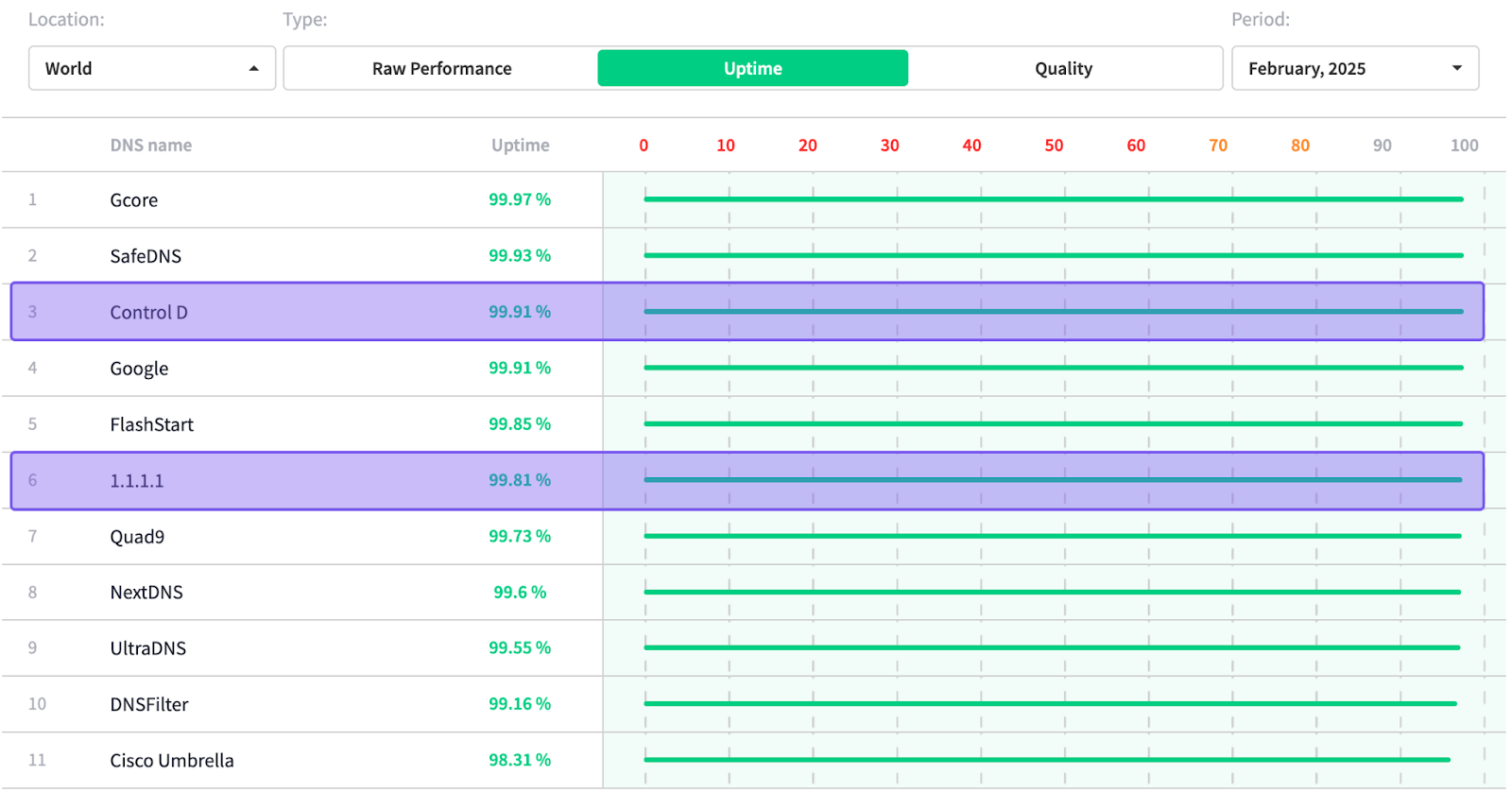
Task: Click the Google uptime bar
Action: coord(1054,368)
